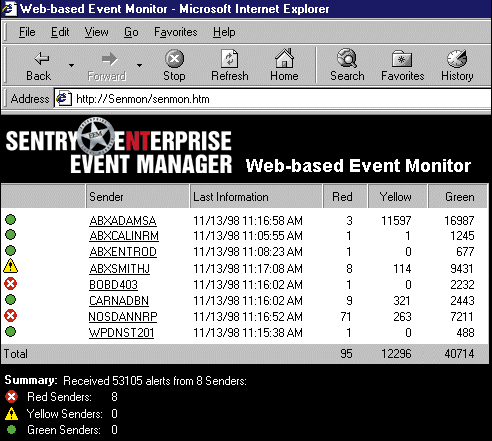The image size is (492, 441).
Task: Open the BOBD403 sender link
Action: (x=113, y=285)
